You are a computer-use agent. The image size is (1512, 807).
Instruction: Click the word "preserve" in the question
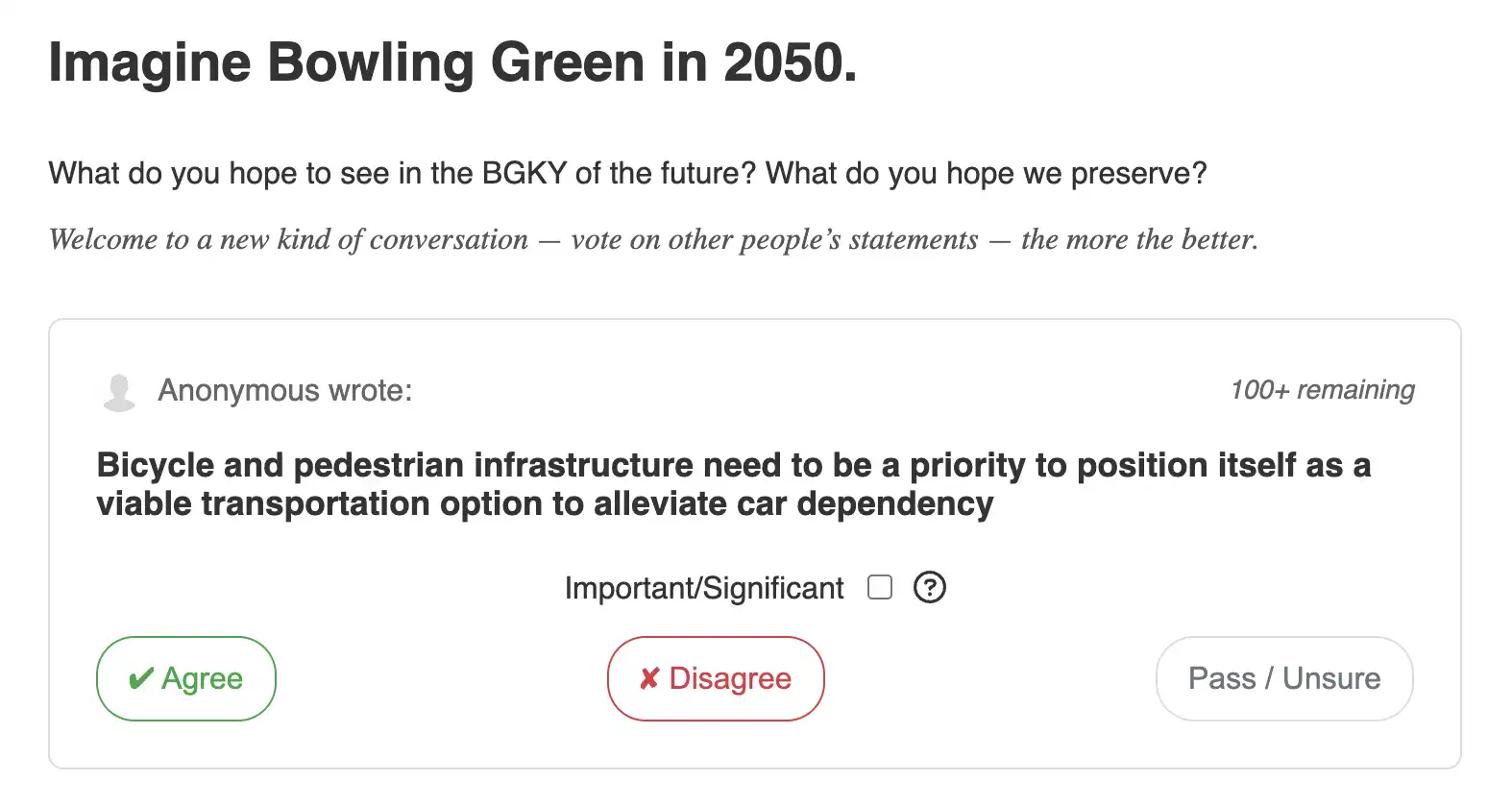(1131, 173)
